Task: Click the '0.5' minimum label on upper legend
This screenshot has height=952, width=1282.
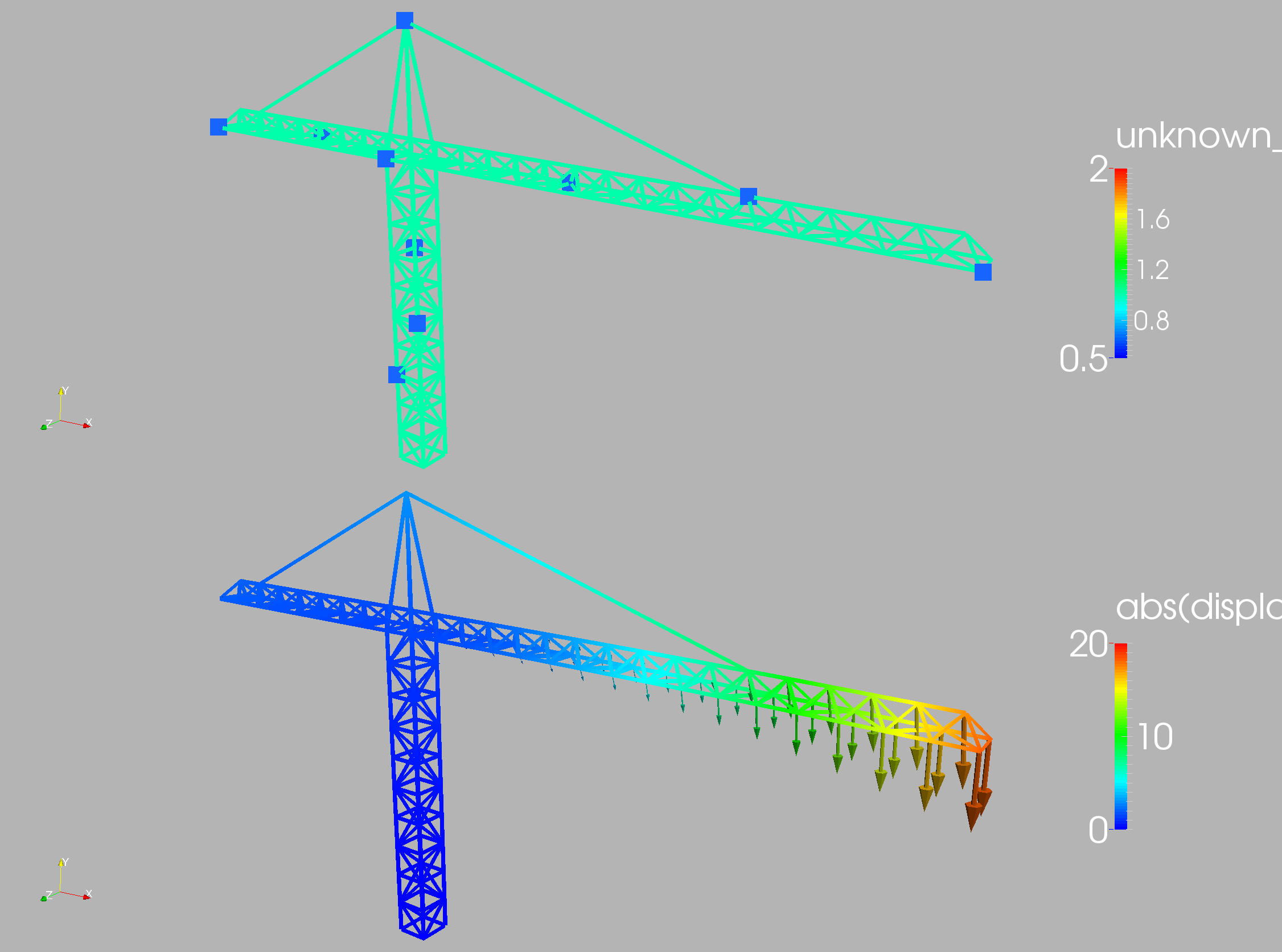Action: click(1083, 359)
